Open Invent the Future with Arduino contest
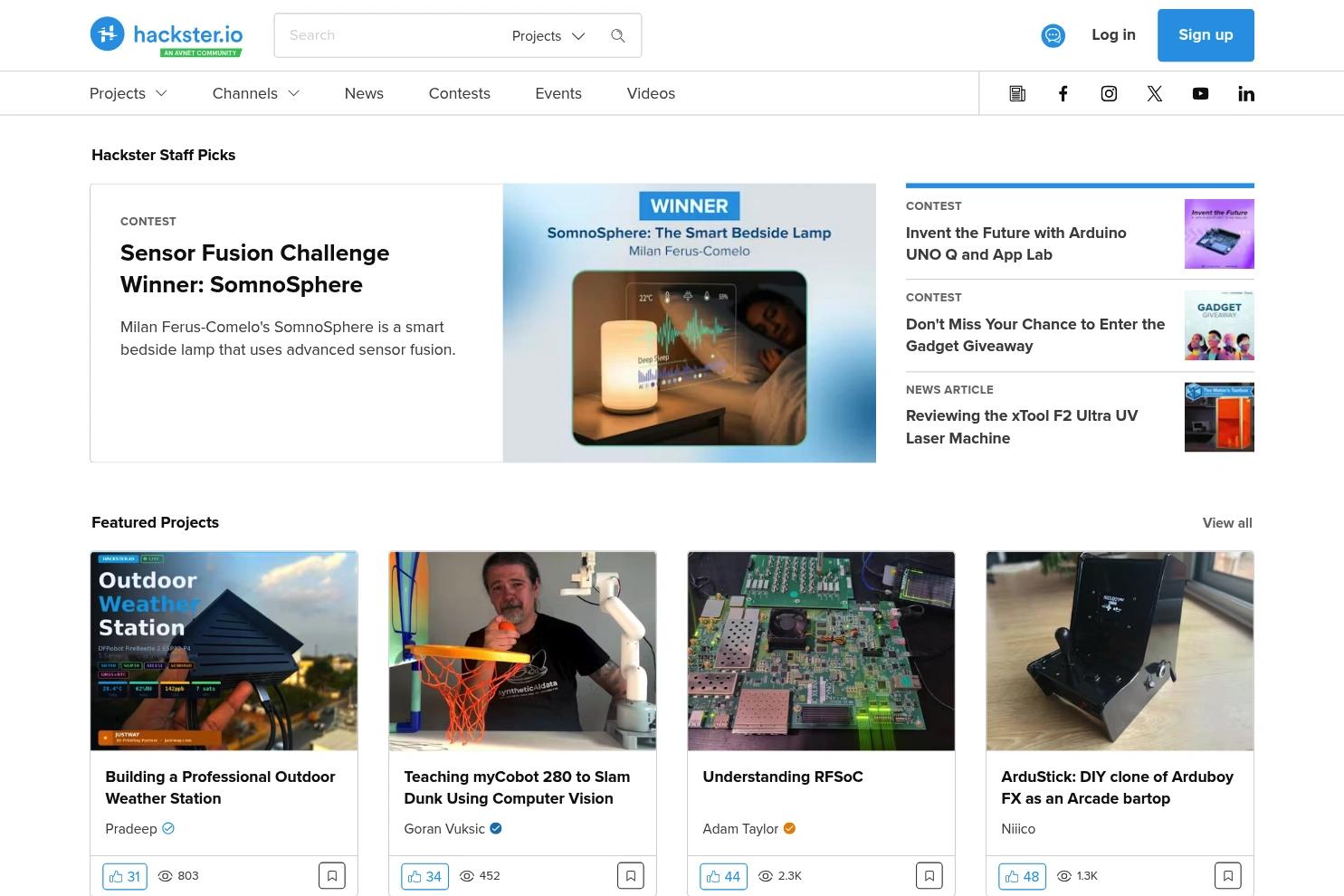The width and height of the screenshot is (1344, 896). [1016, 243]
